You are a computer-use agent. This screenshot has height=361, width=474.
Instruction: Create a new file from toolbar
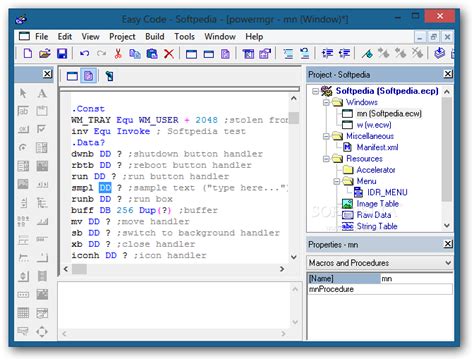coord(28,53)
